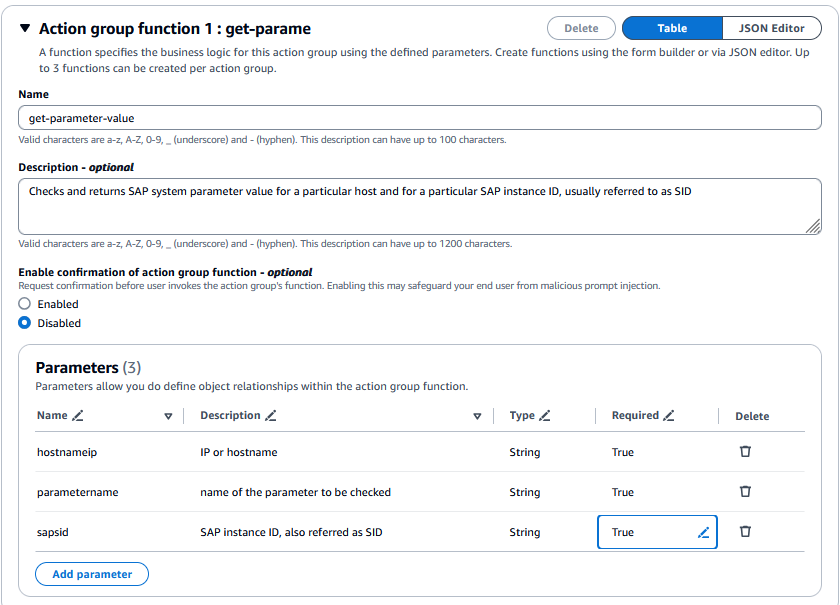Click edit pencil icon beside Required column header

669,416
